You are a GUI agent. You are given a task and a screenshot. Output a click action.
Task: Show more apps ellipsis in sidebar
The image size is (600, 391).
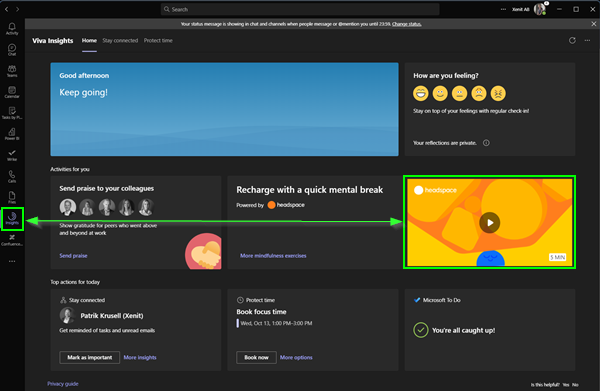click(x=12, y=261)
